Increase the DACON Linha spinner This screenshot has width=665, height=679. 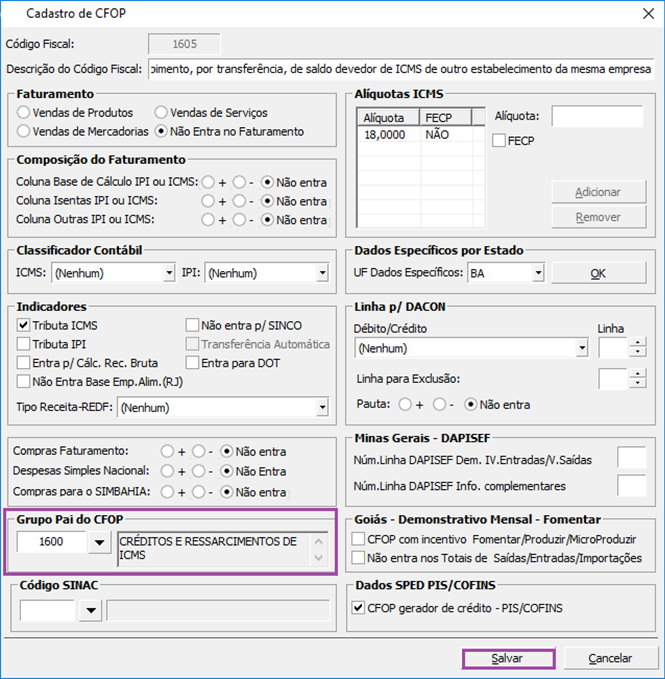(638, 343)
